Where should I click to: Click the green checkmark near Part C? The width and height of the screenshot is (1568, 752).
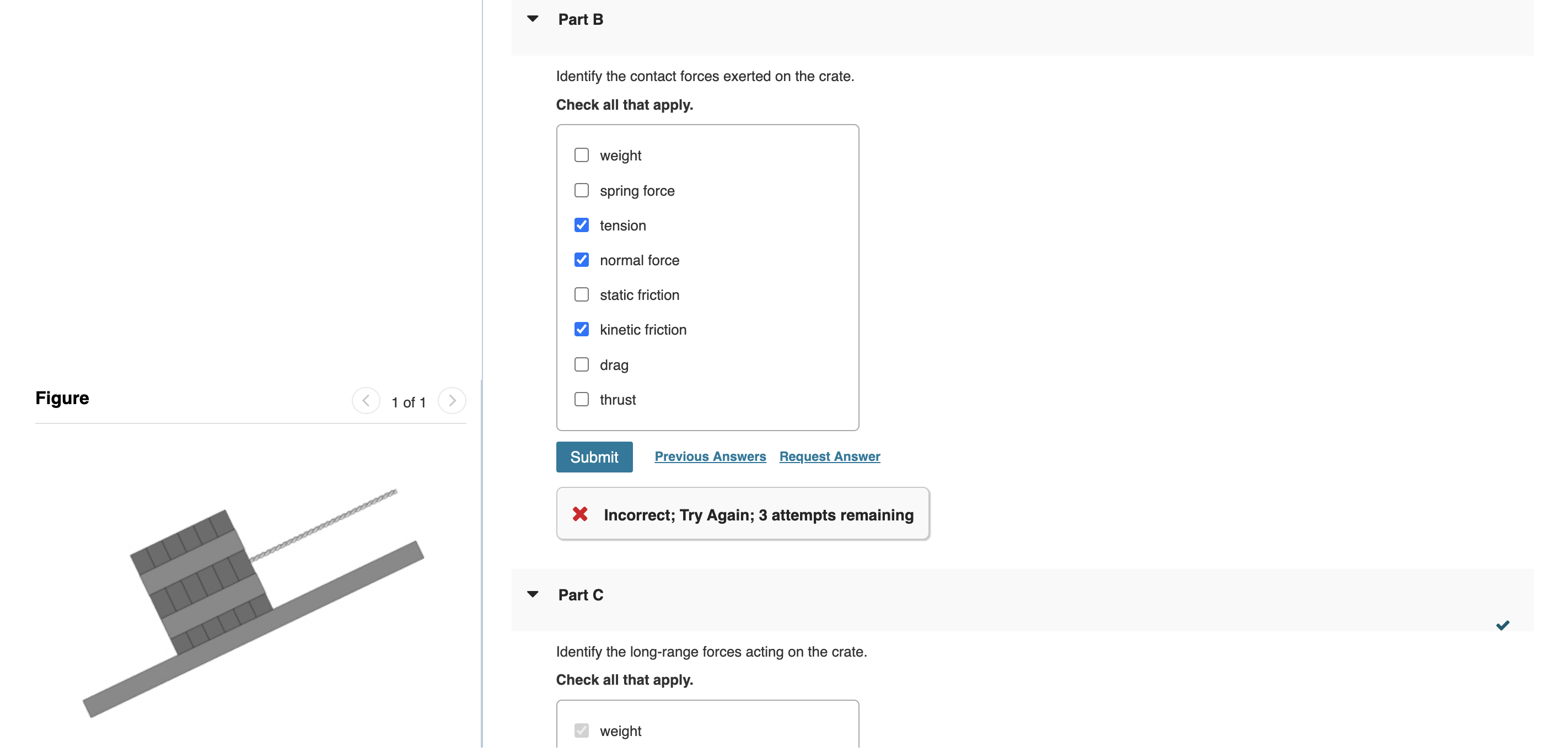tap(1503, 625)
